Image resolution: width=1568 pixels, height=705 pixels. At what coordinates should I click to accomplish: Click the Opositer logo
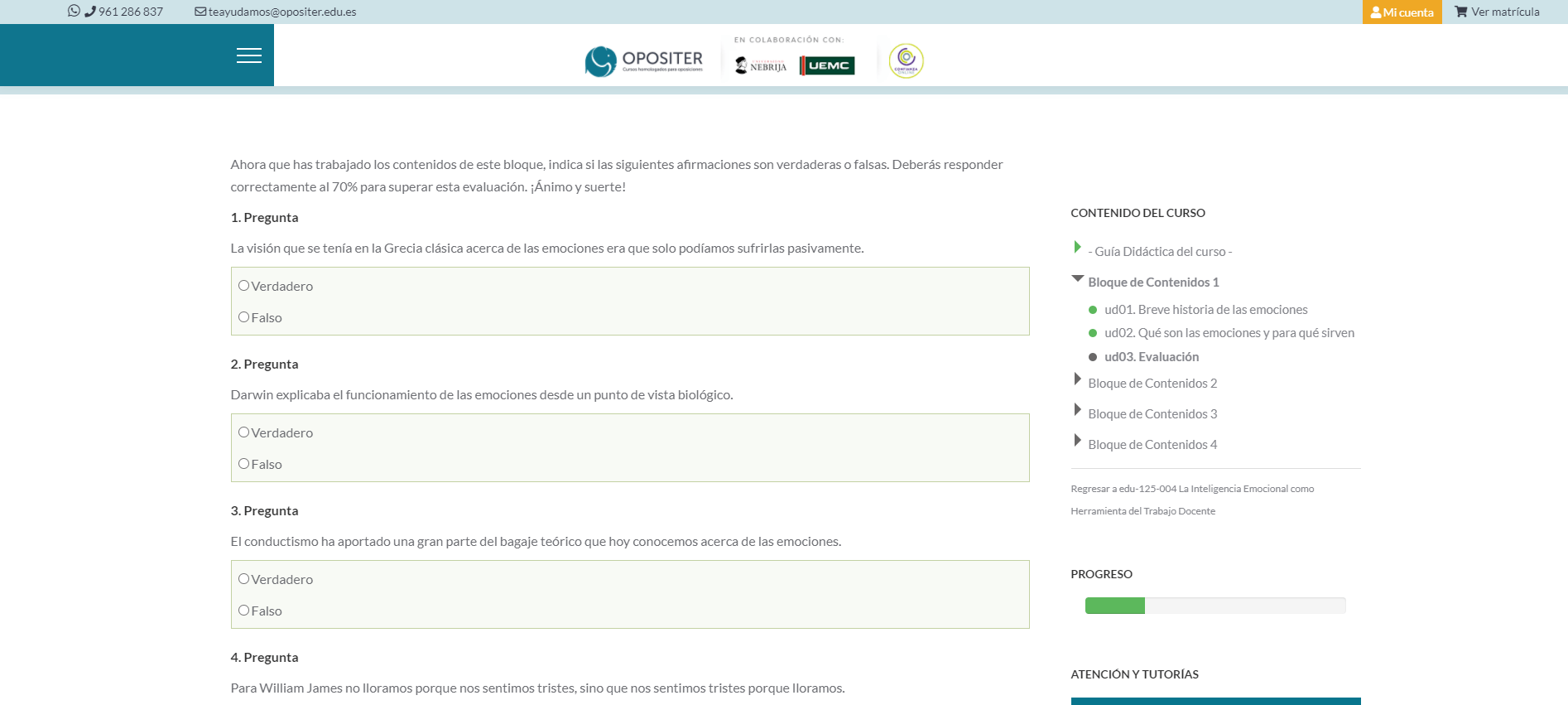click(643, 61)
